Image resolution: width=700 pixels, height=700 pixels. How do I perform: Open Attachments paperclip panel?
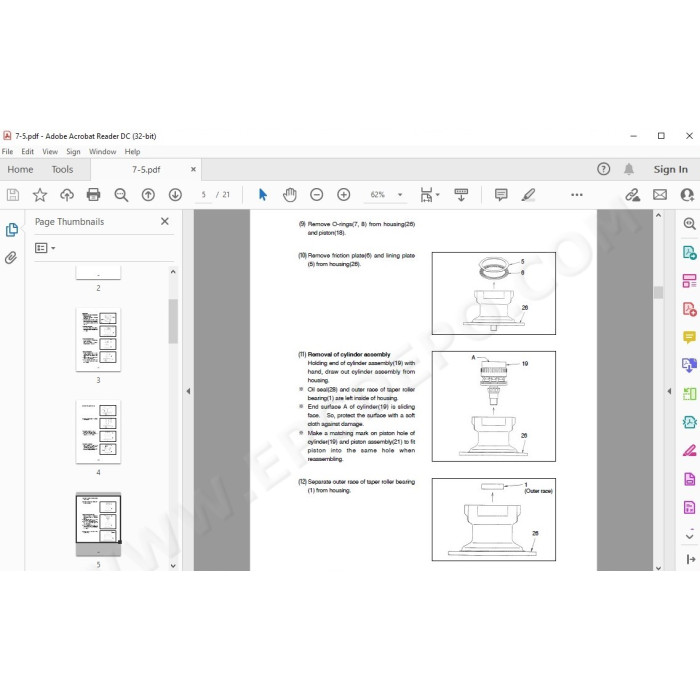click(11, 258)
